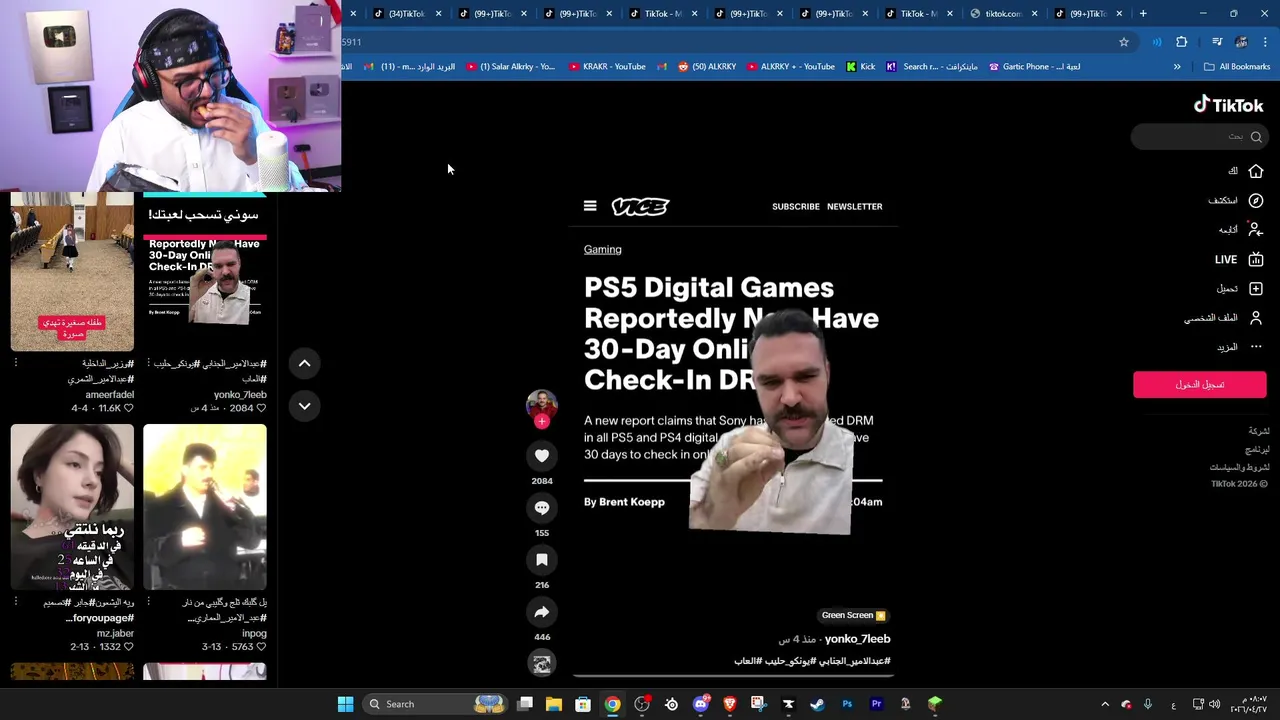1280x720 pixels.
Task: Open the creator's profile avatar
Action: pos(542,404)
